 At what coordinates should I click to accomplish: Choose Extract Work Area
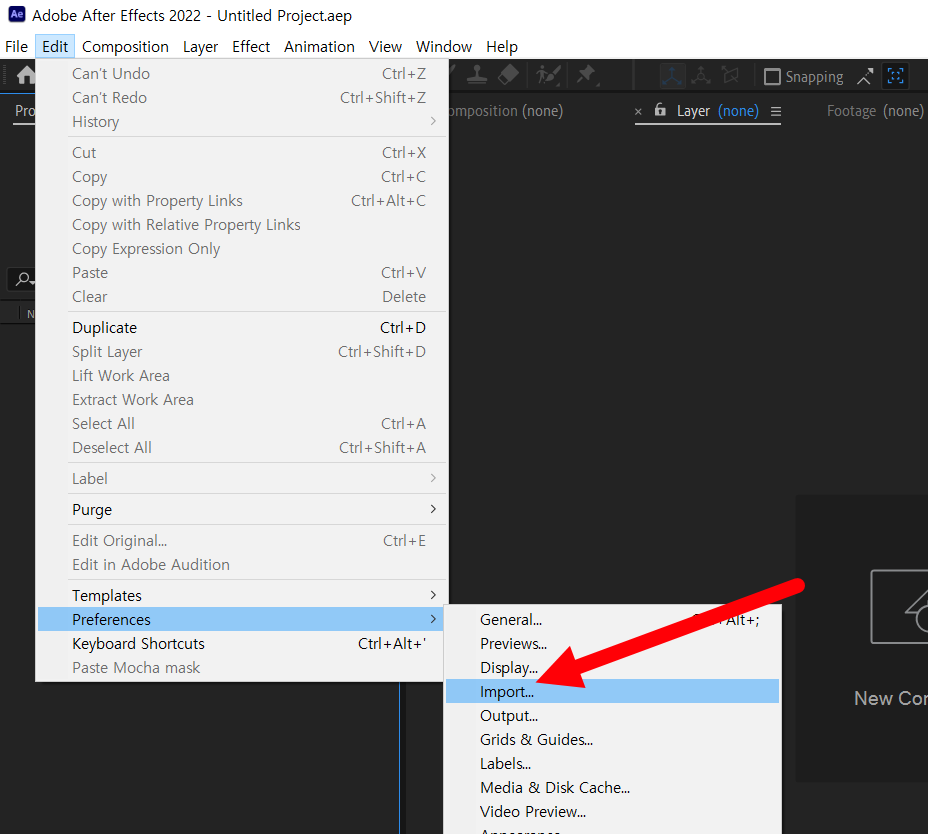[x=241, y=400]
